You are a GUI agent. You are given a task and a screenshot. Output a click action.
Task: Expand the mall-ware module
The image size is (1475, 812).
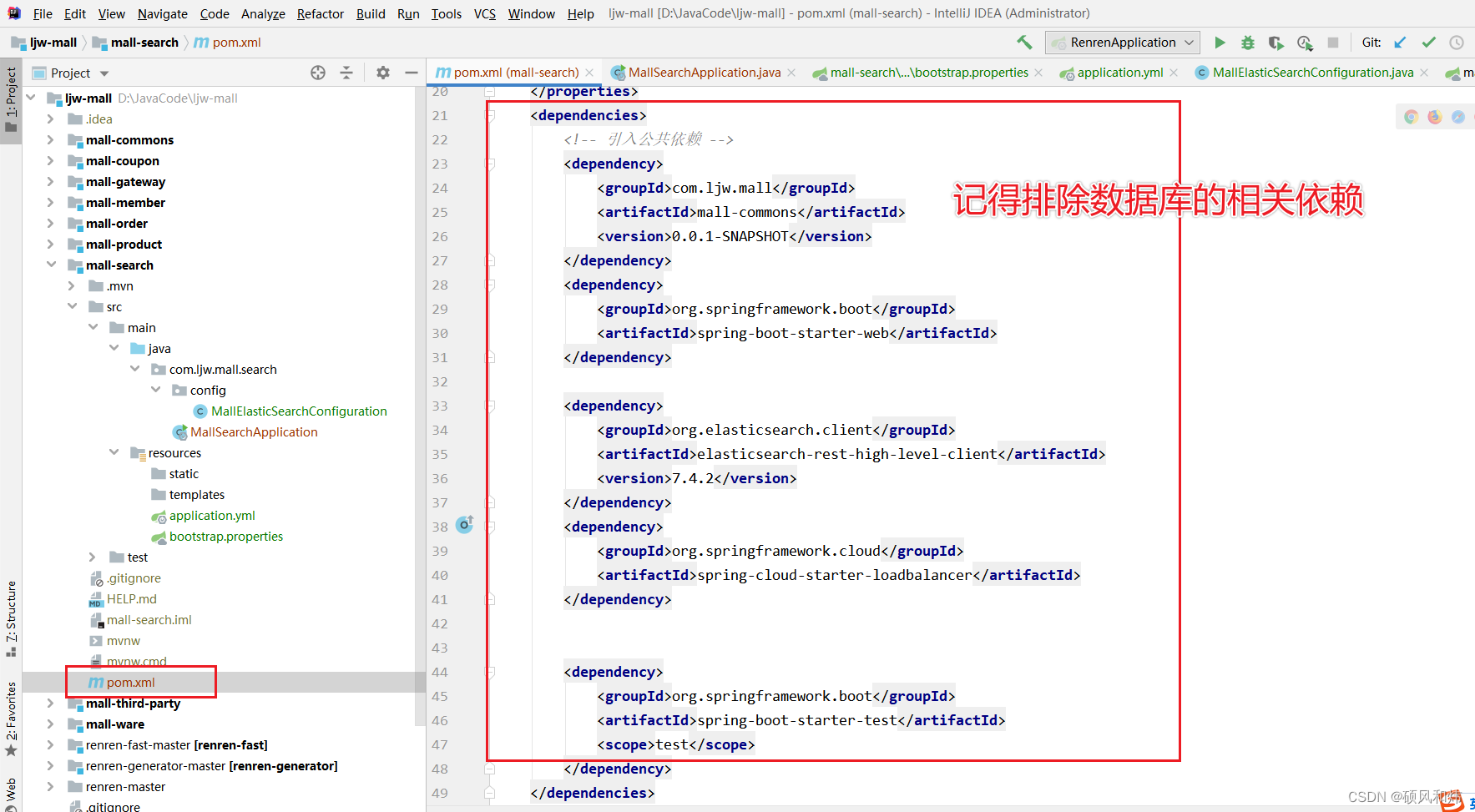coord(51,724)
